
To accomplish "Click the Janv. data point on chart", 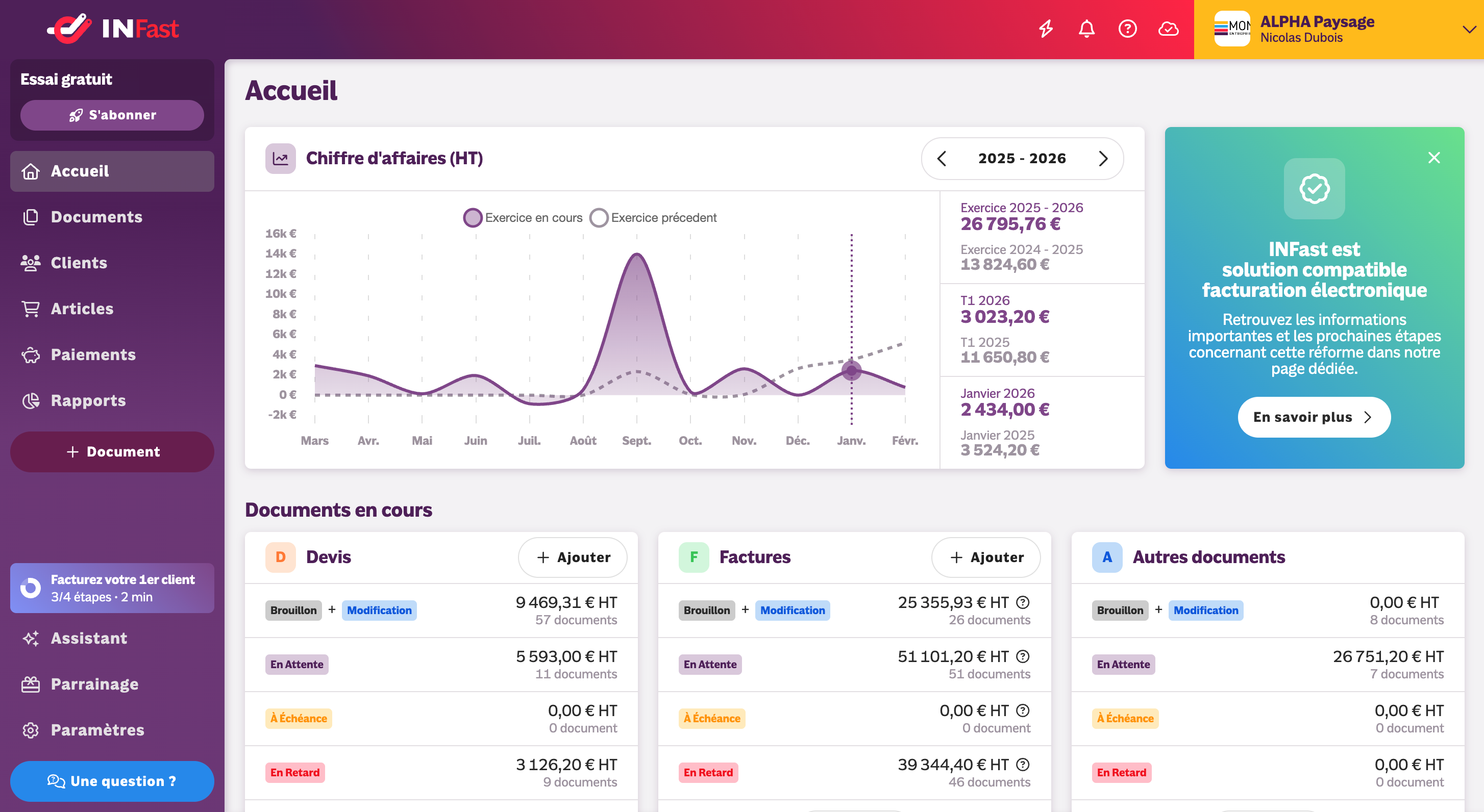I will pos(851,370).
